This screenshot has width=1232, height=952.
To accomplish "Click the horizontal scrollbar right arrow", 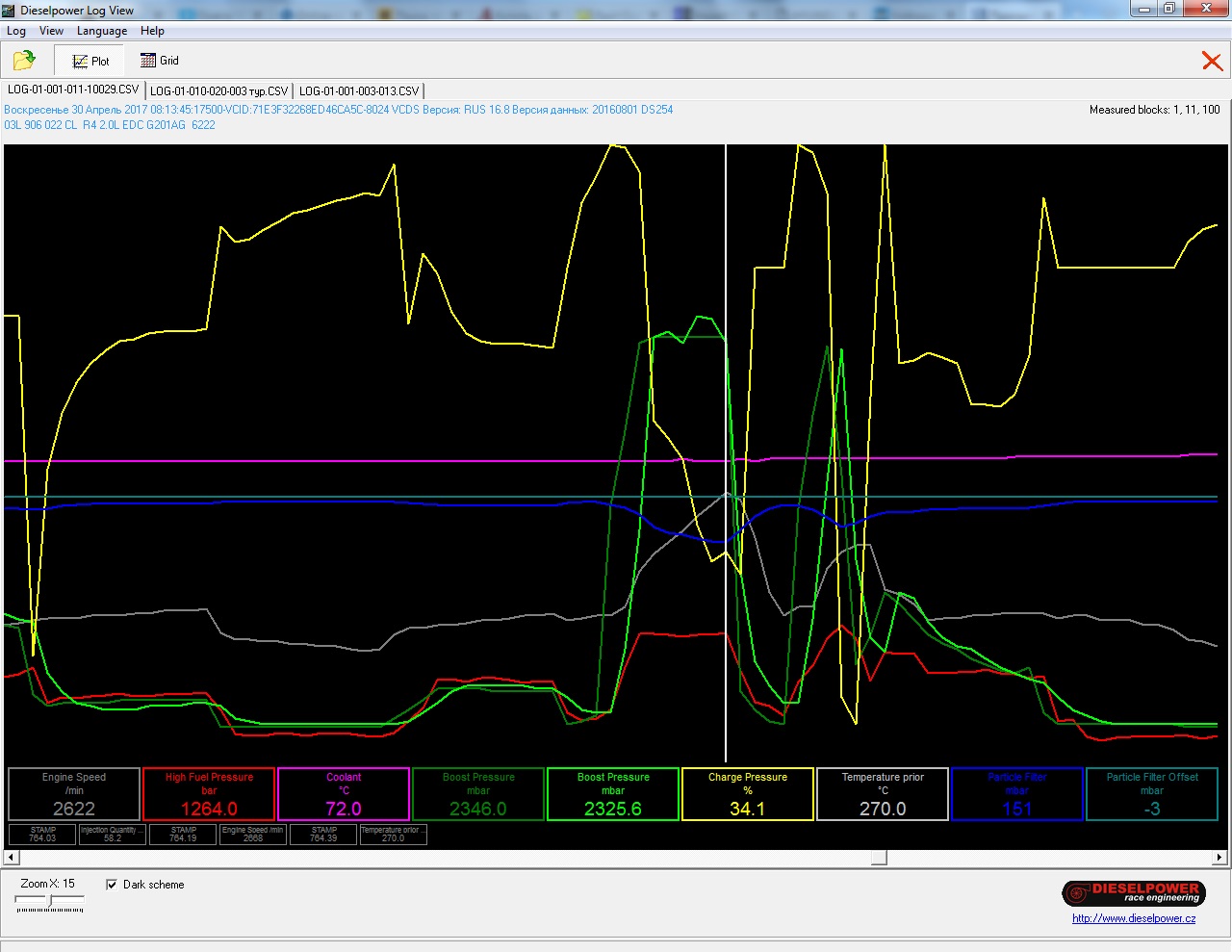I will [1219, 858].
